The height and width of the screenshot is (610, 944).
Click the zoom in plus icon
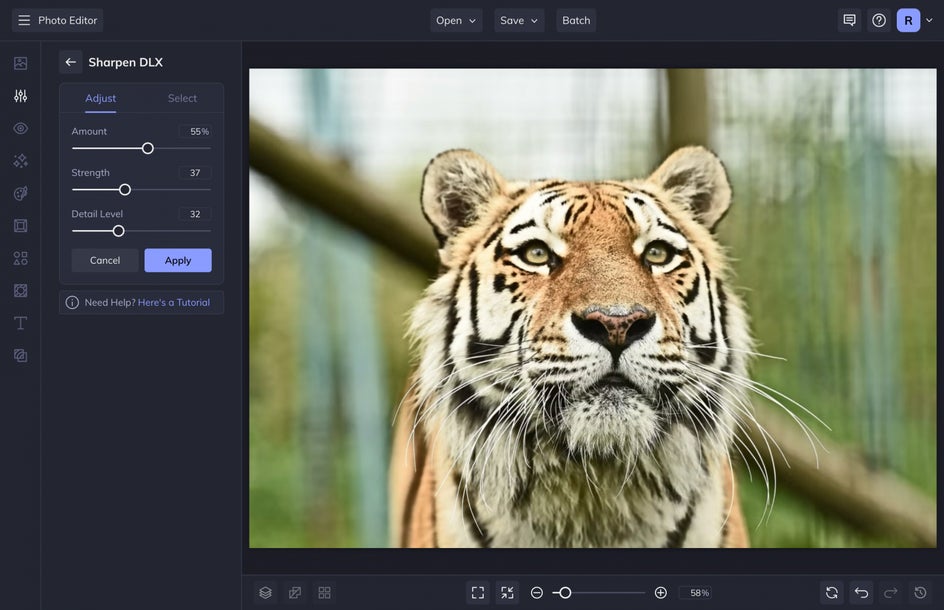[660, 593]
